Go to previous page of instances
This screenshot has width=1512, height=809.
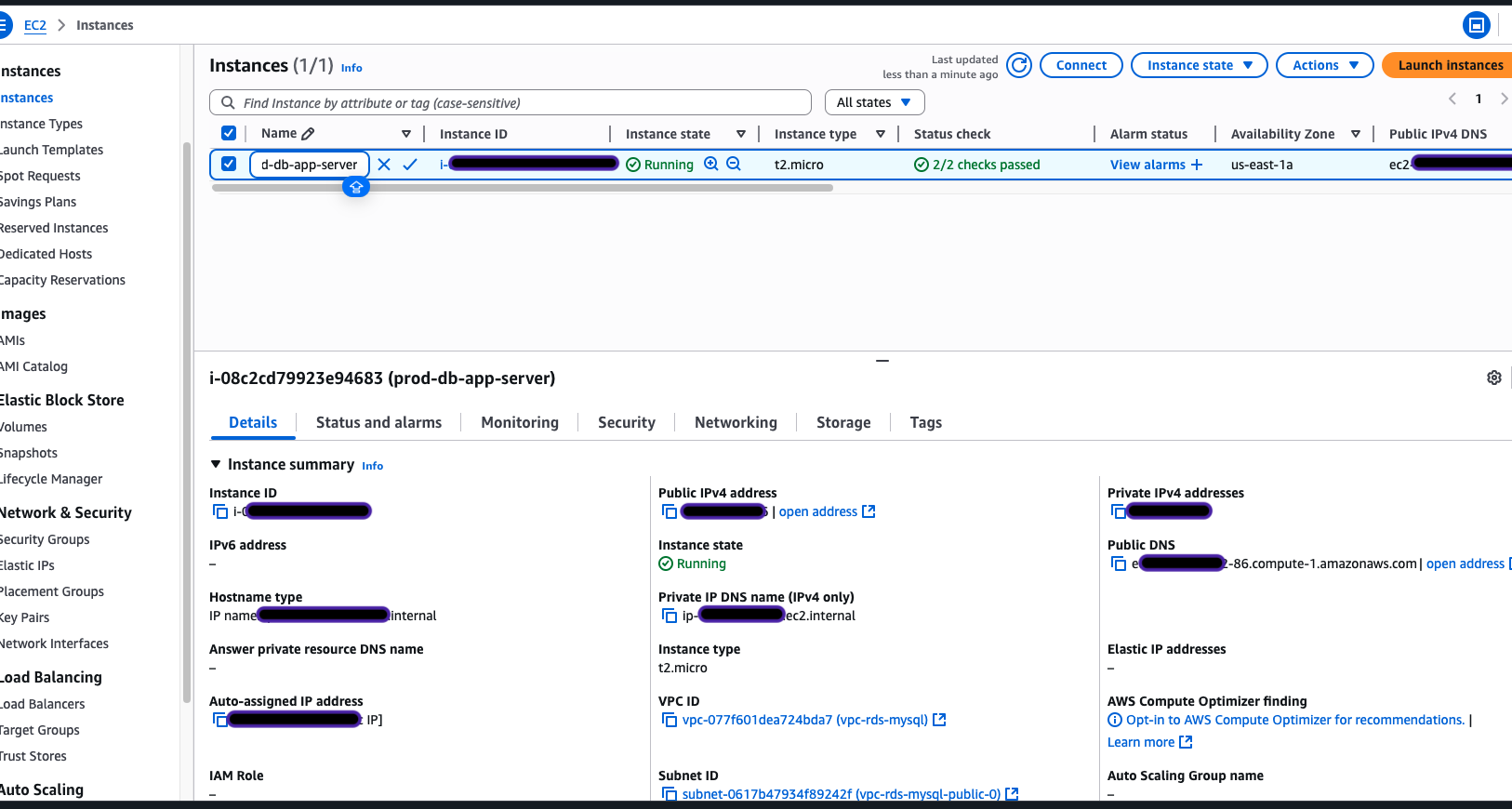(1452, 99)
